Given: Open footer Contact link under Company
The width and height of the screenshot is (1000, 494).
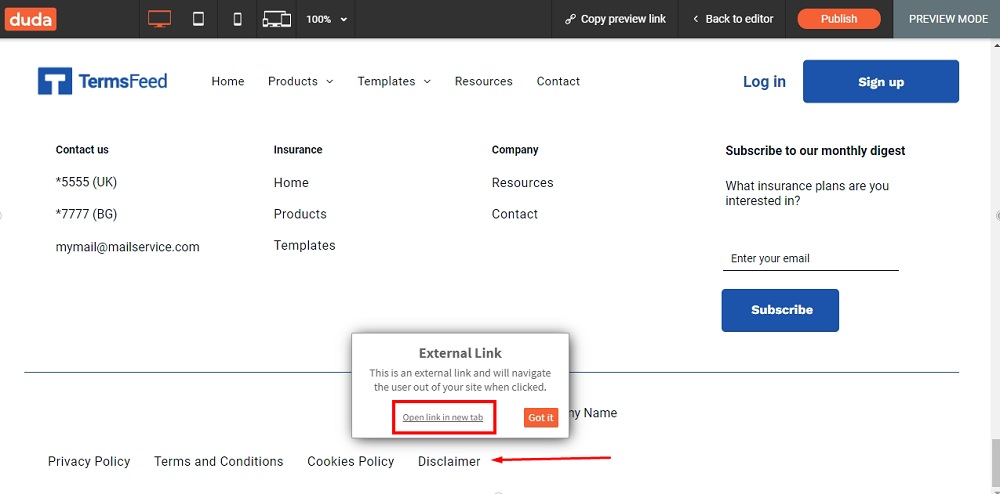Looking at the screenshot, I should click(x=515, y=214).
